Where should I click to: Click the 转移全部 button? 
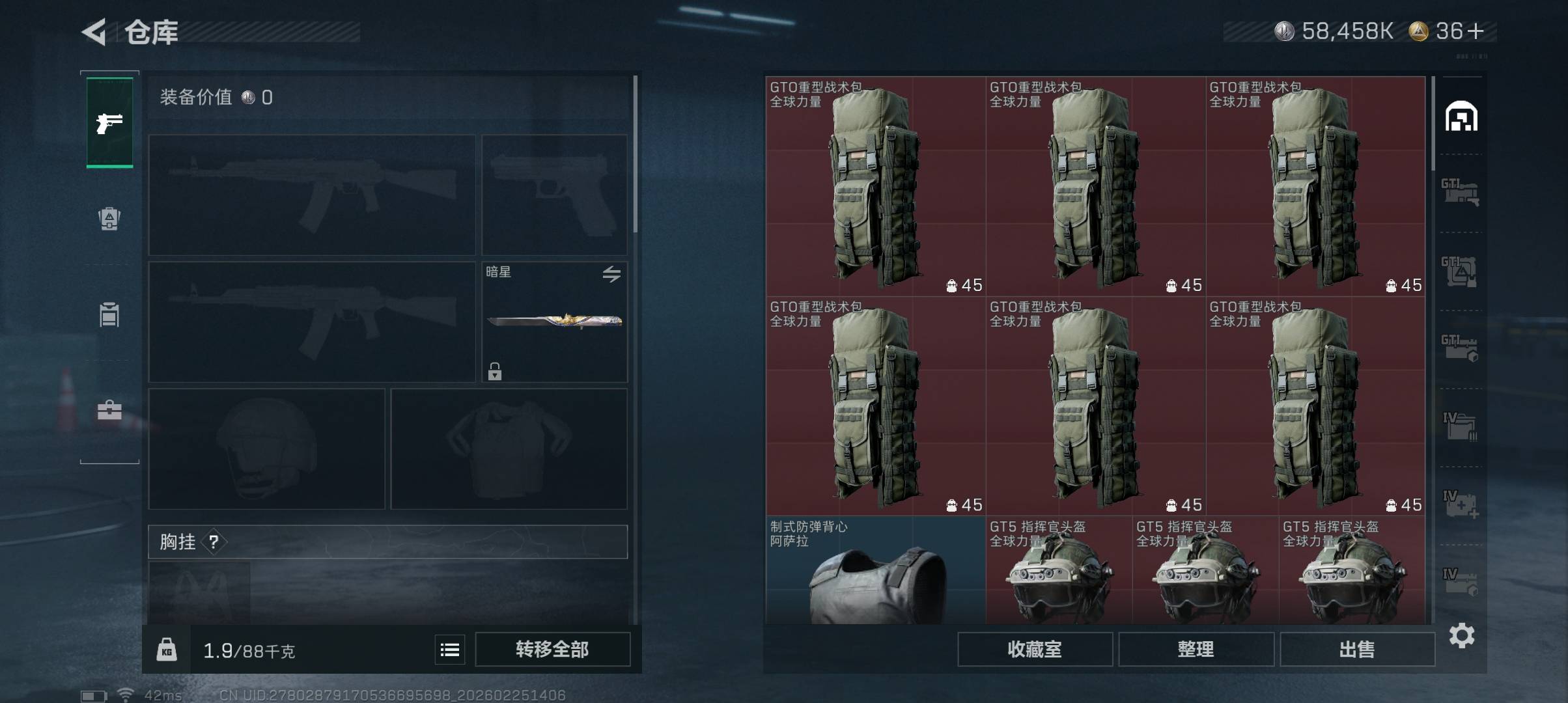(x=552, y=649)
